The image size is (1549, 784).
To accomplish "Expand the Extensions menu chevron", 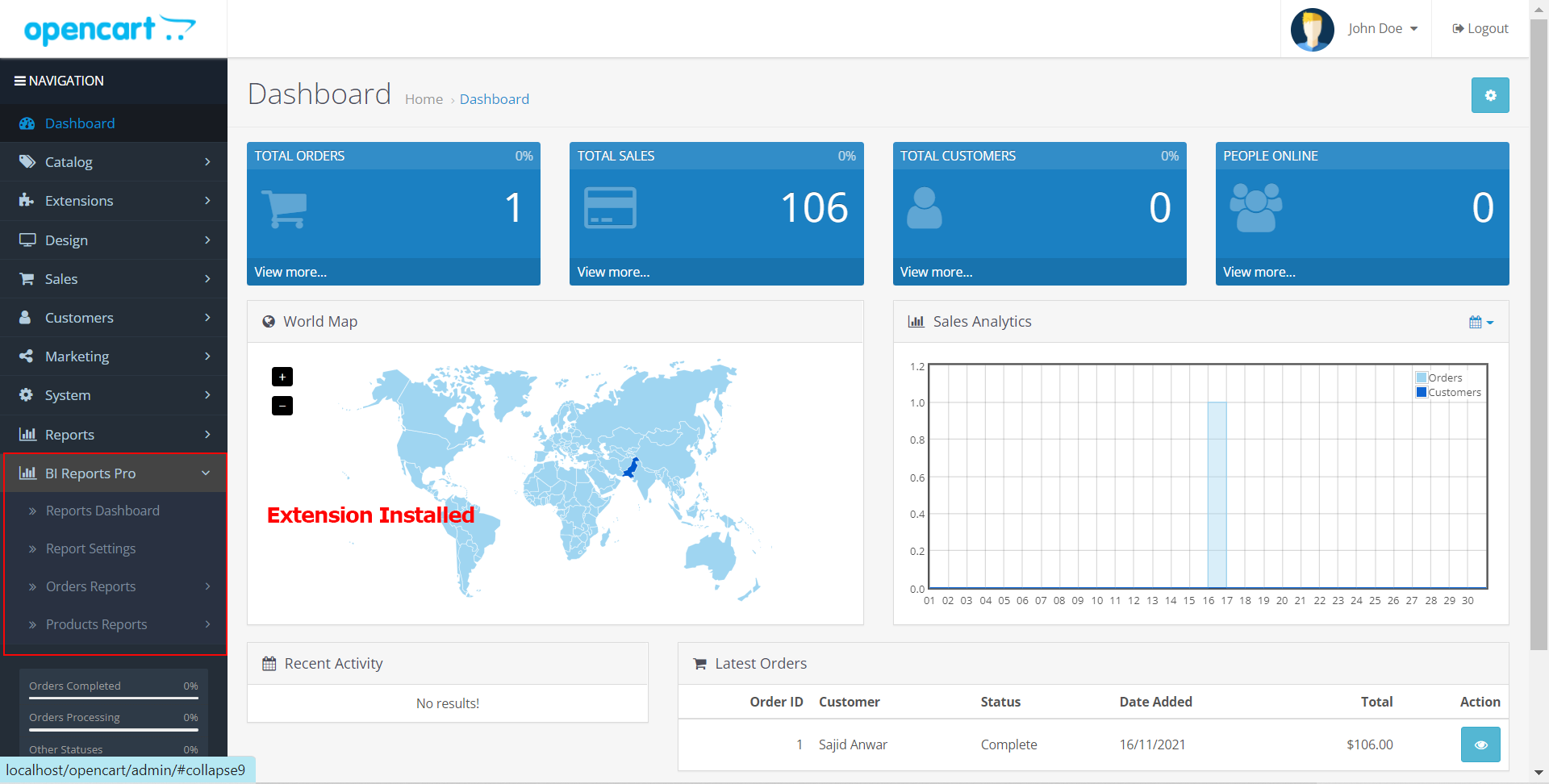I will click(207, 201).
